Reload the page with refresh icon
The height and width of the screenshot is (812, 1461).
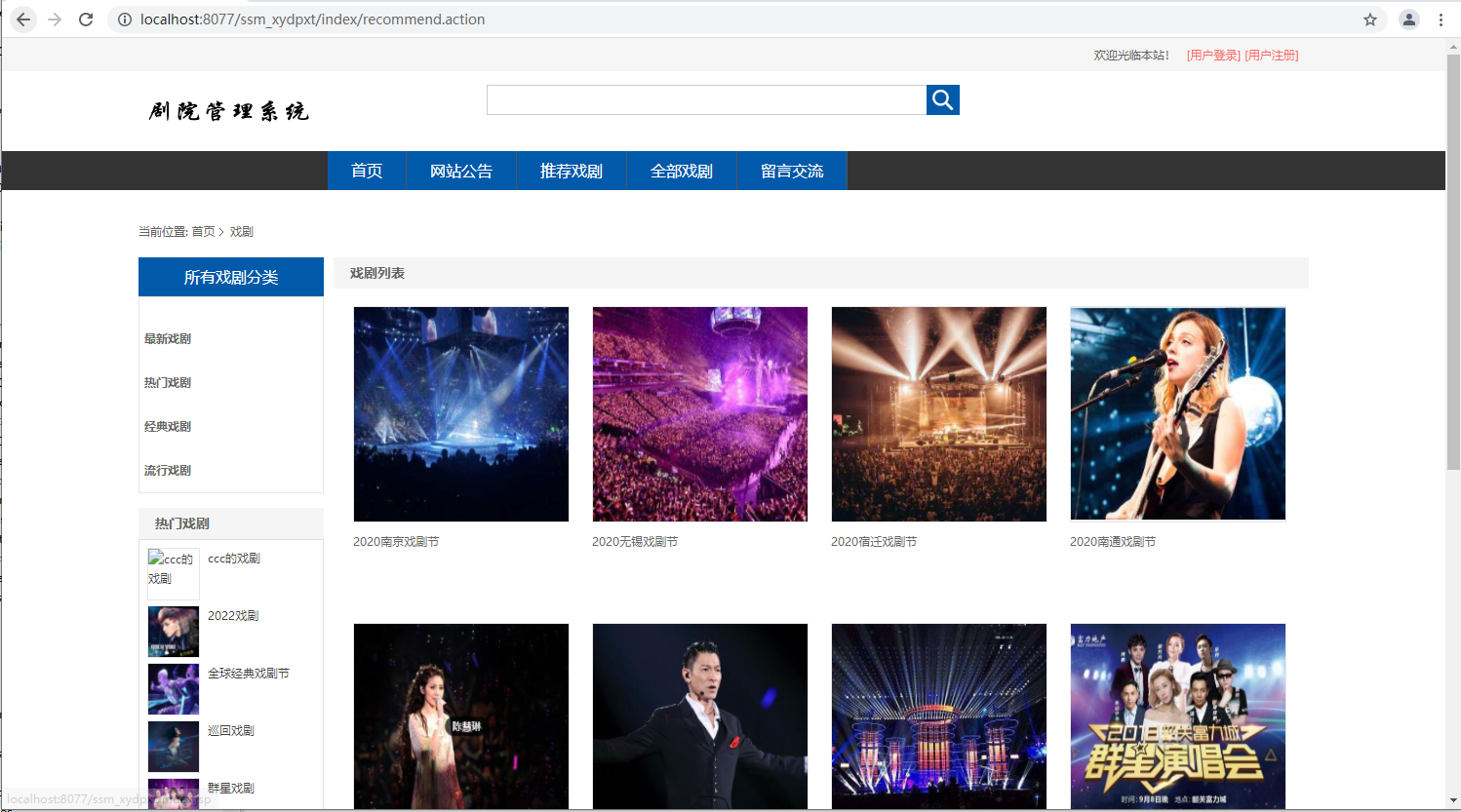click(x=86, y=19)
